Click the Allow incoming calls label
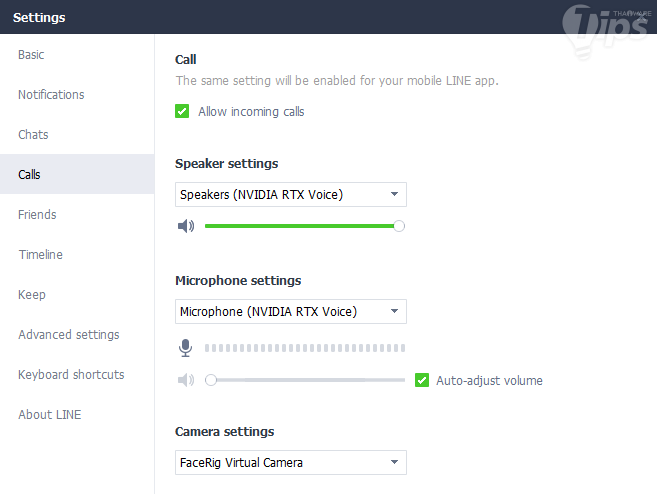The height and width of the screenshot is (494, 657). [x=251, y=111]
